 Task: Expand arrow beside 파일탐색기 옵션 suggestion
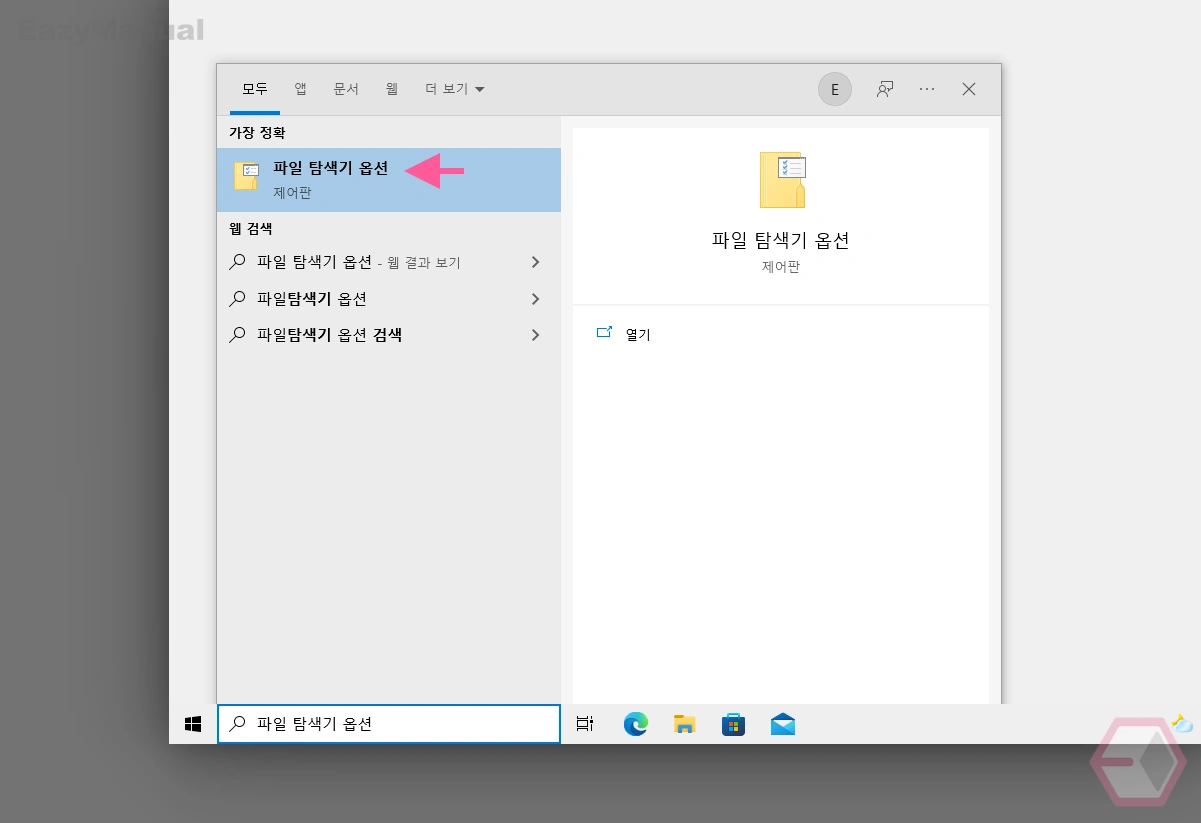pos(536,298)
